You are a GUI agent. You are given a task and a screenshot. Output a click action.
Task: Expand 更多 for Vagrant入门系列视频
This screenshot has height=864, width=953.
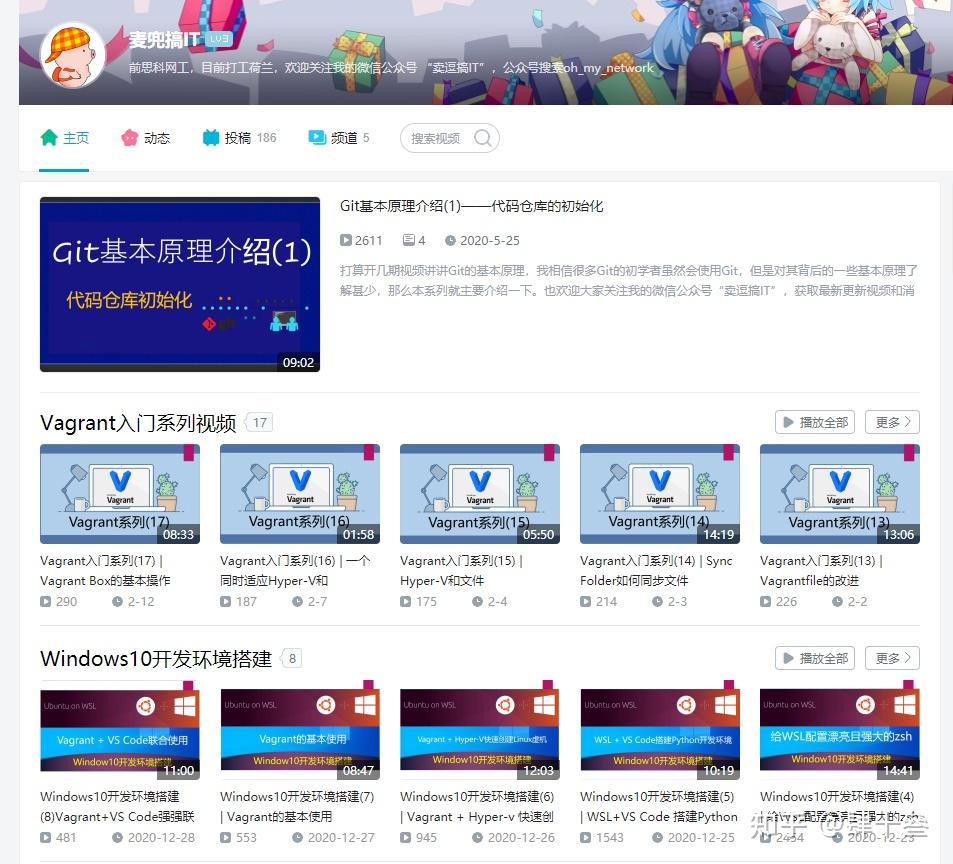(892, 422)
